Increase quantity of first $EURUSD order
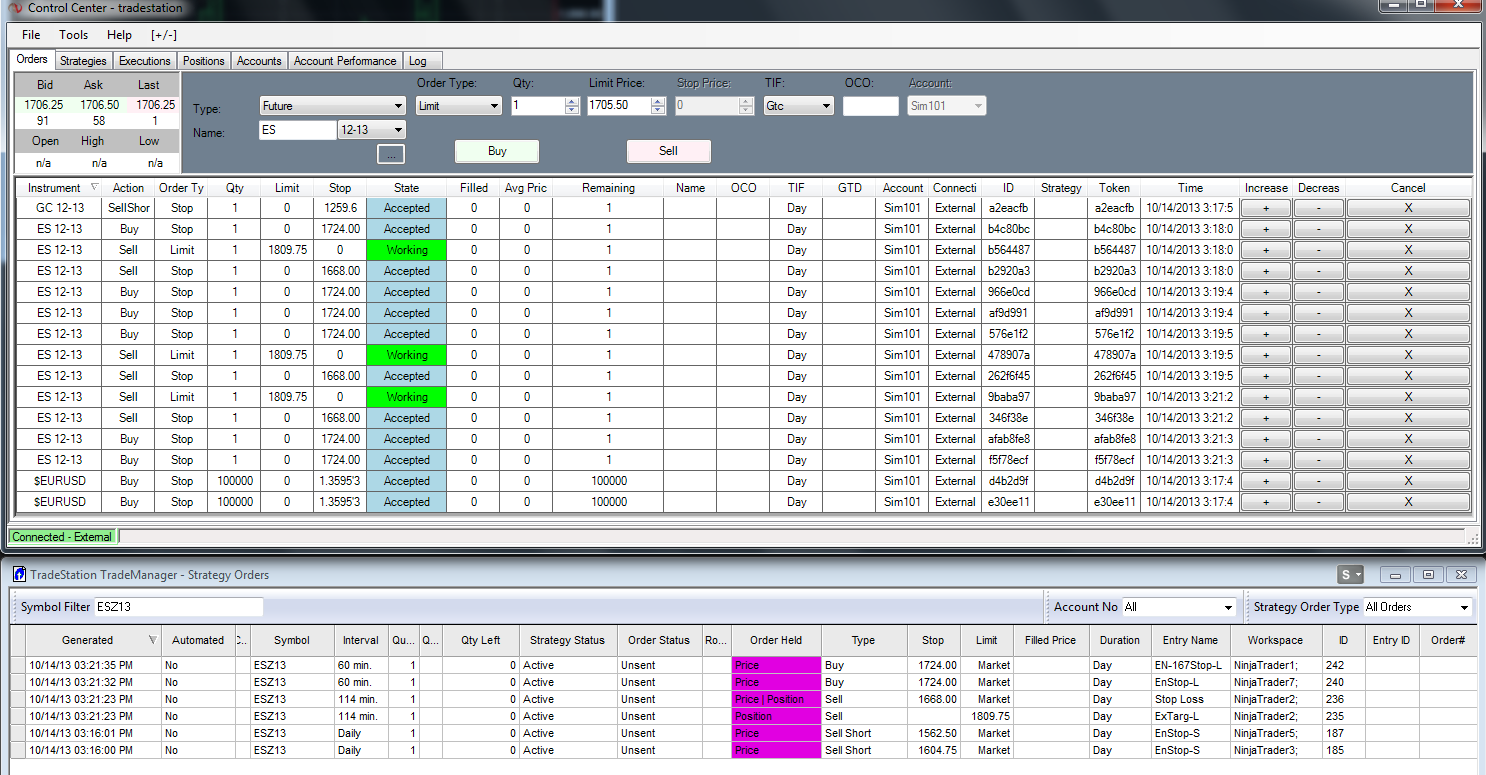The width and height of the screenshot is (1486, 775). click(1266, 481)
